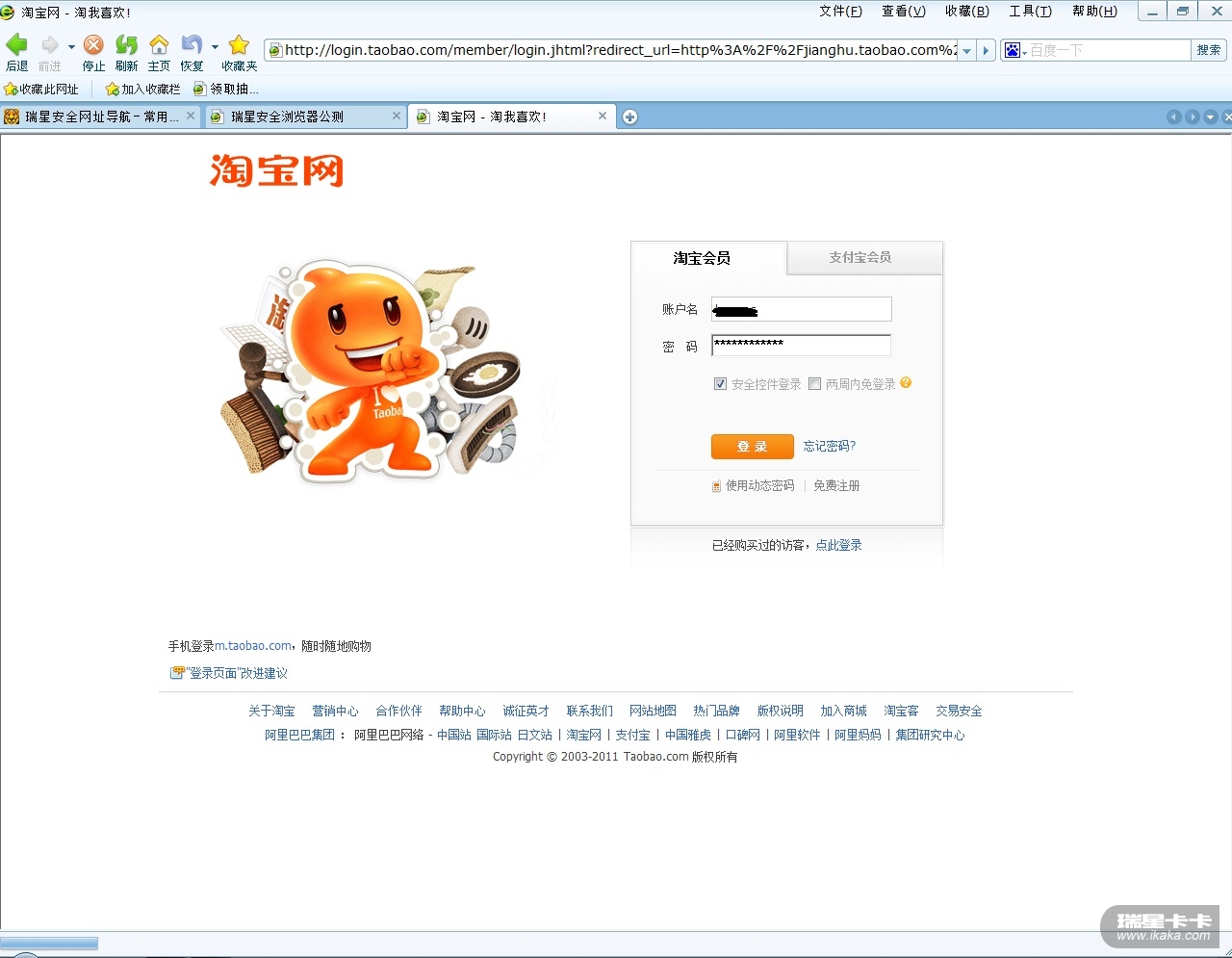Open the 查看(V) menu
The image size is (1232, 958).
[x=904, y=12]
